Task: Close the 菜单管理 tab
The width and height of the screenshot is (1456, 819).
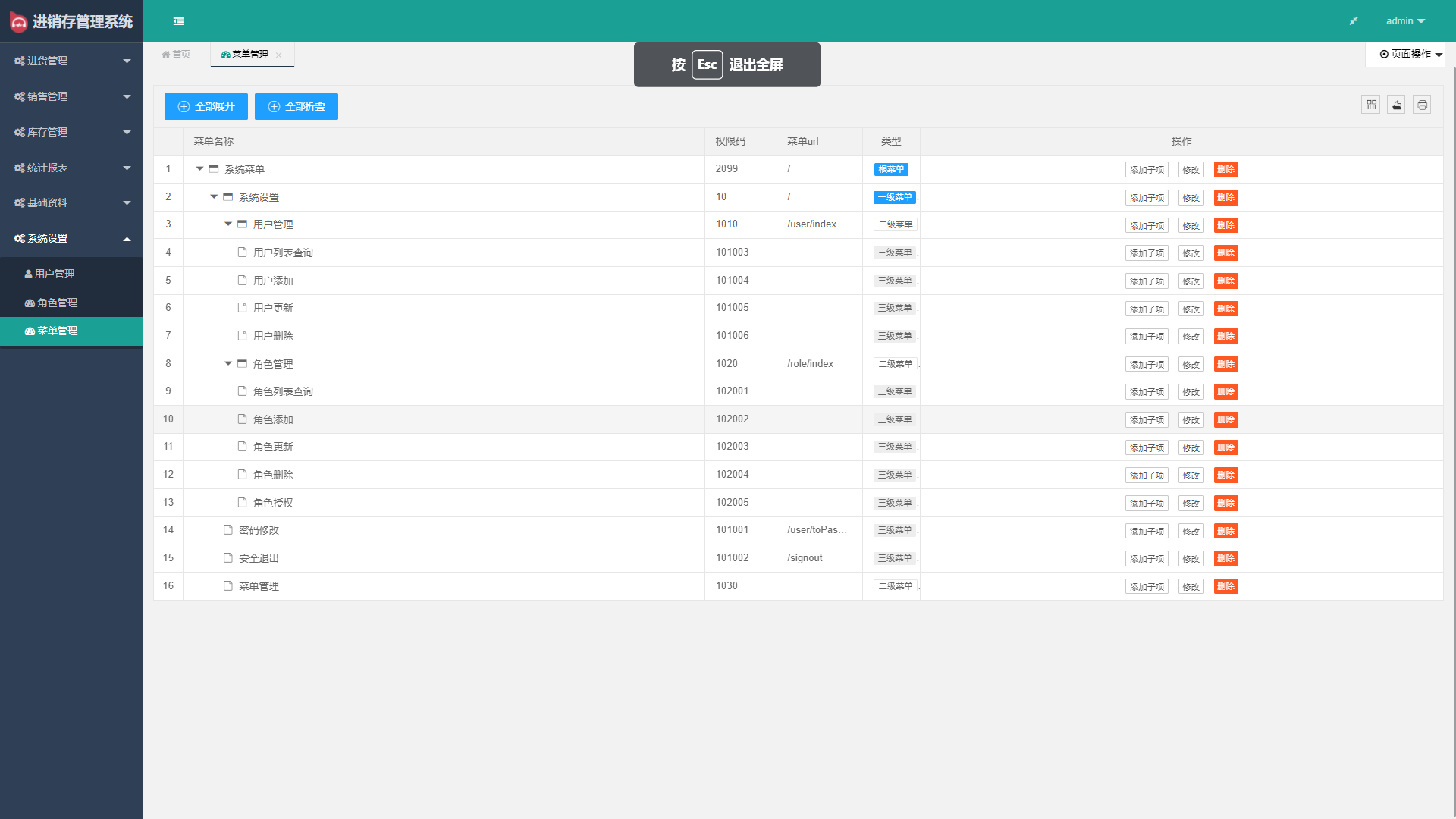Action: [279, 55]
